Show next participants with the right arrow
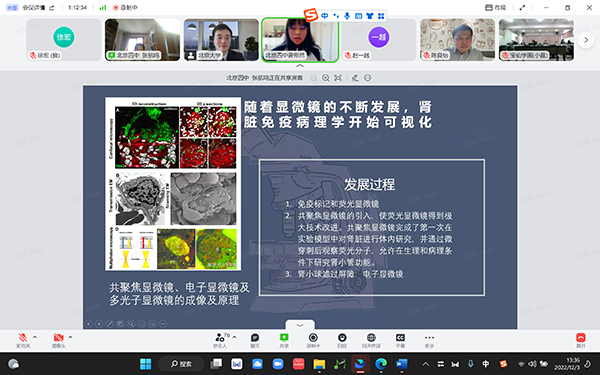 pyautogui.click(x=586, y=40)
